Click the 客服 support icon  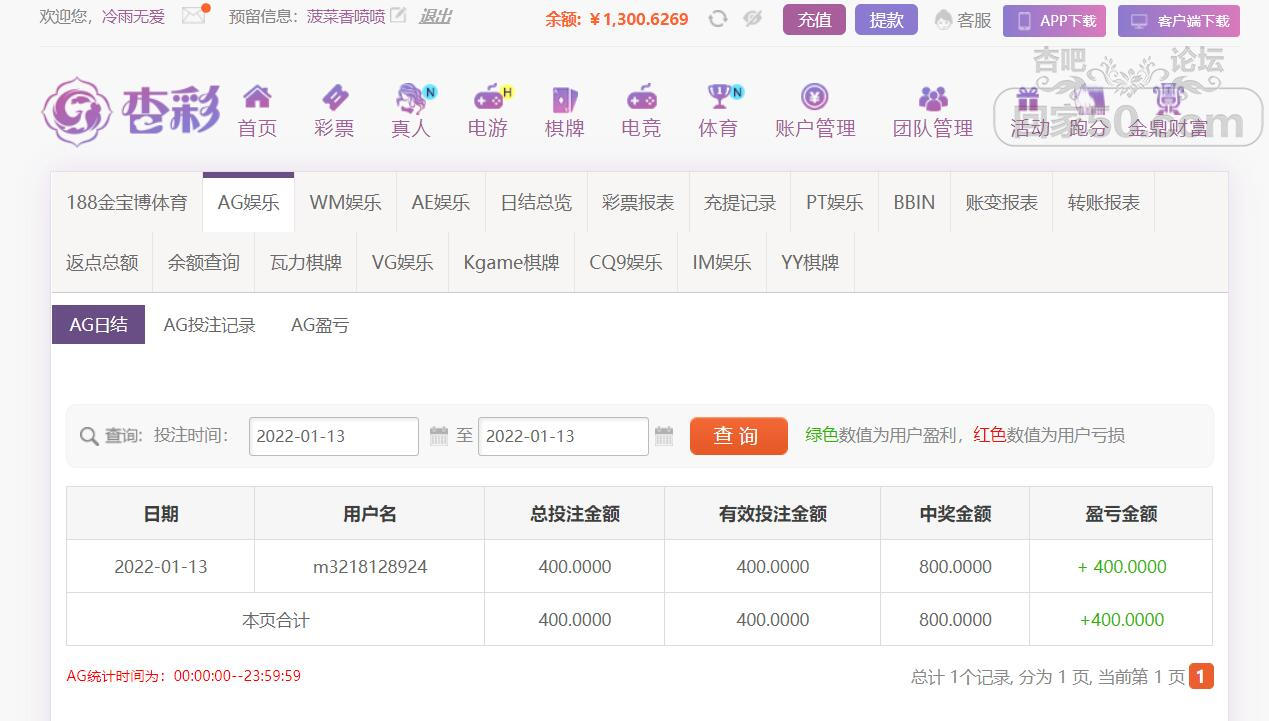click(x=943, y=20)
